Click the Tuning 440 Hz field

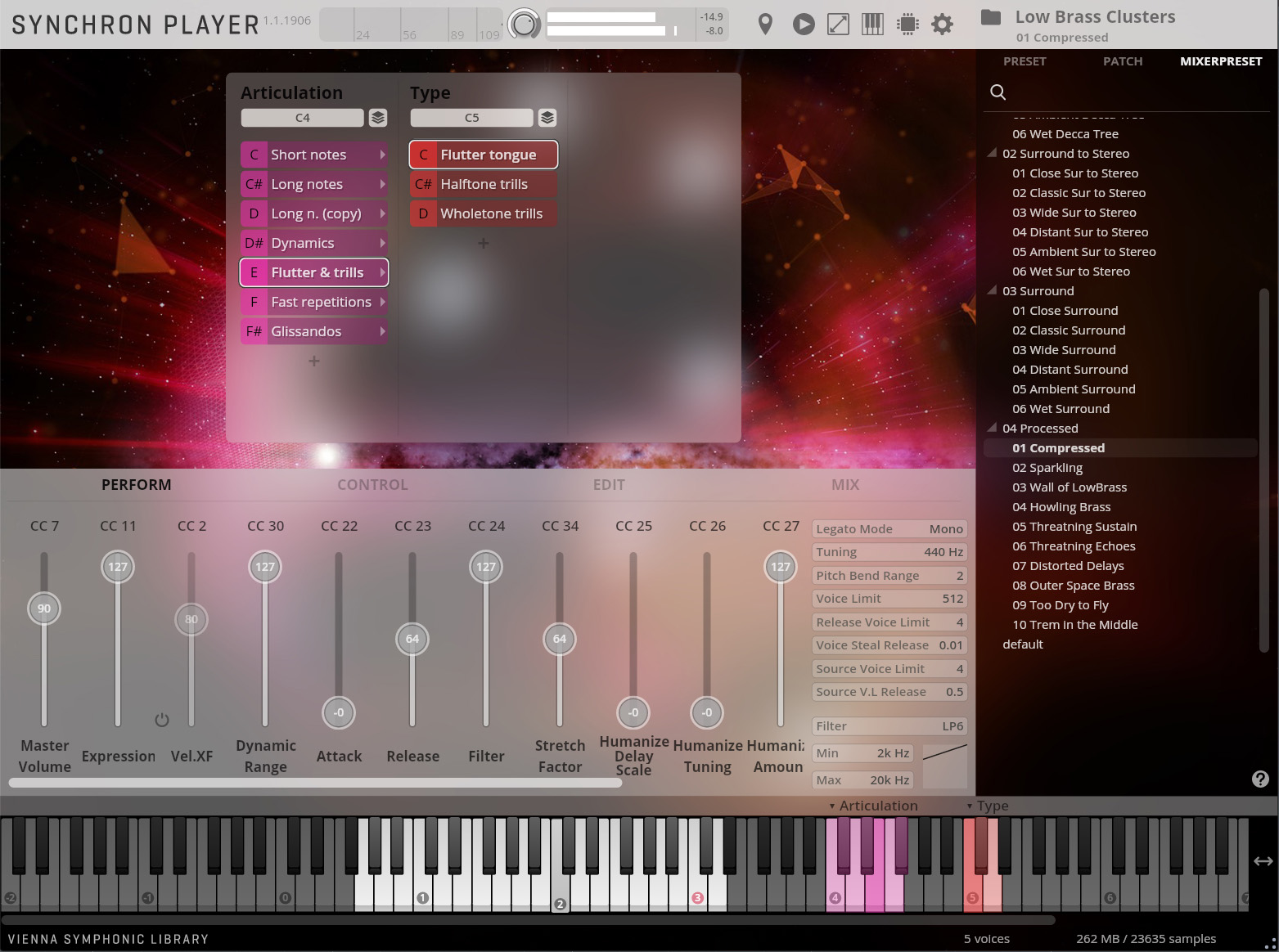click(889, 552)
